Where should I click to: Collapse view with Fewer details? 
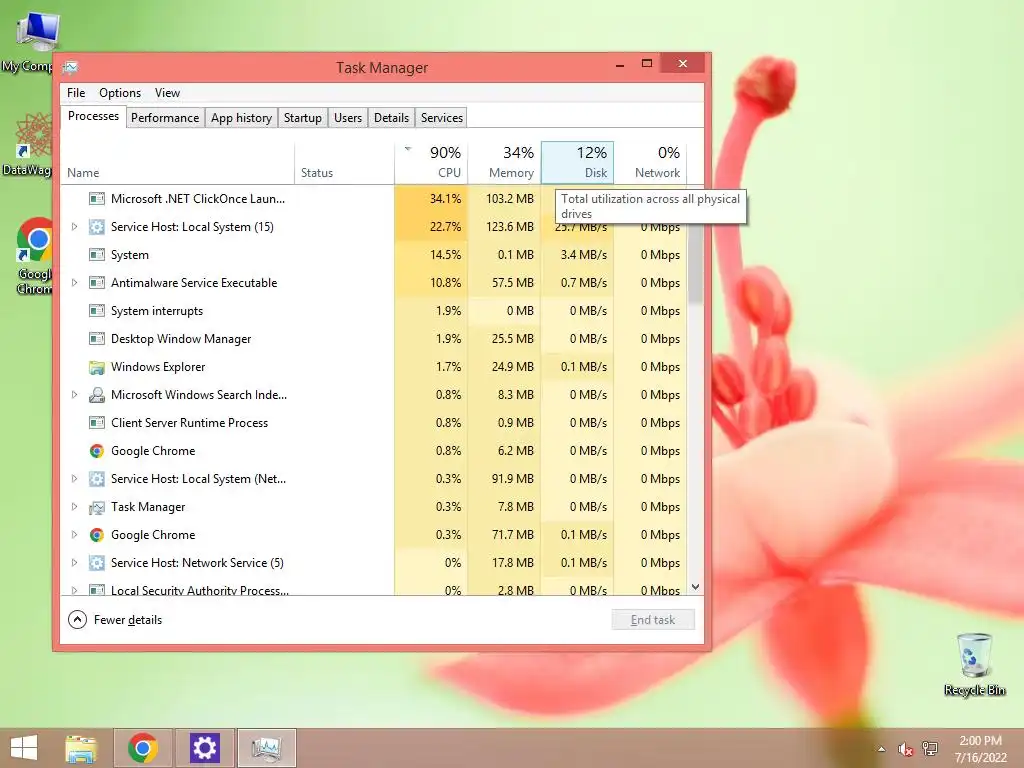[115, 620]
